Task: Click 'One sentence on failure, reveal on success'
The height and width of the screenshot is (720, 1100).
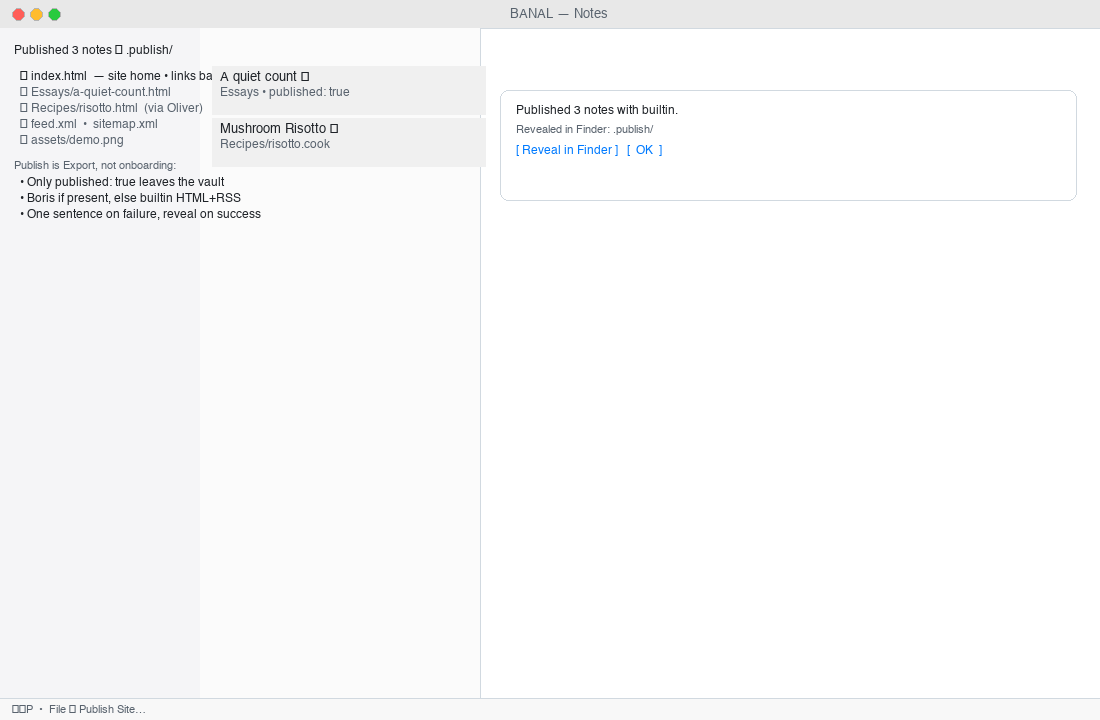Action: (x=140, y=214)
